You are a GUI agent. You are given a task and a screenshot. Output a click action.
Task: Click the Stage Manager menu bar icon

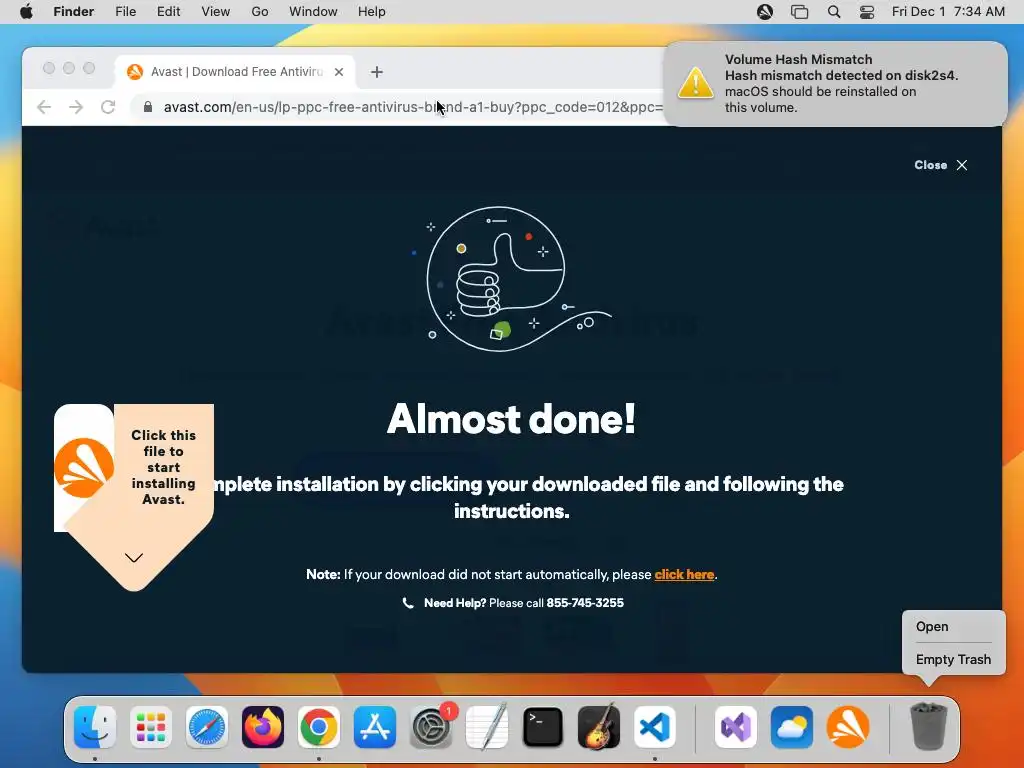click(799, 12)
